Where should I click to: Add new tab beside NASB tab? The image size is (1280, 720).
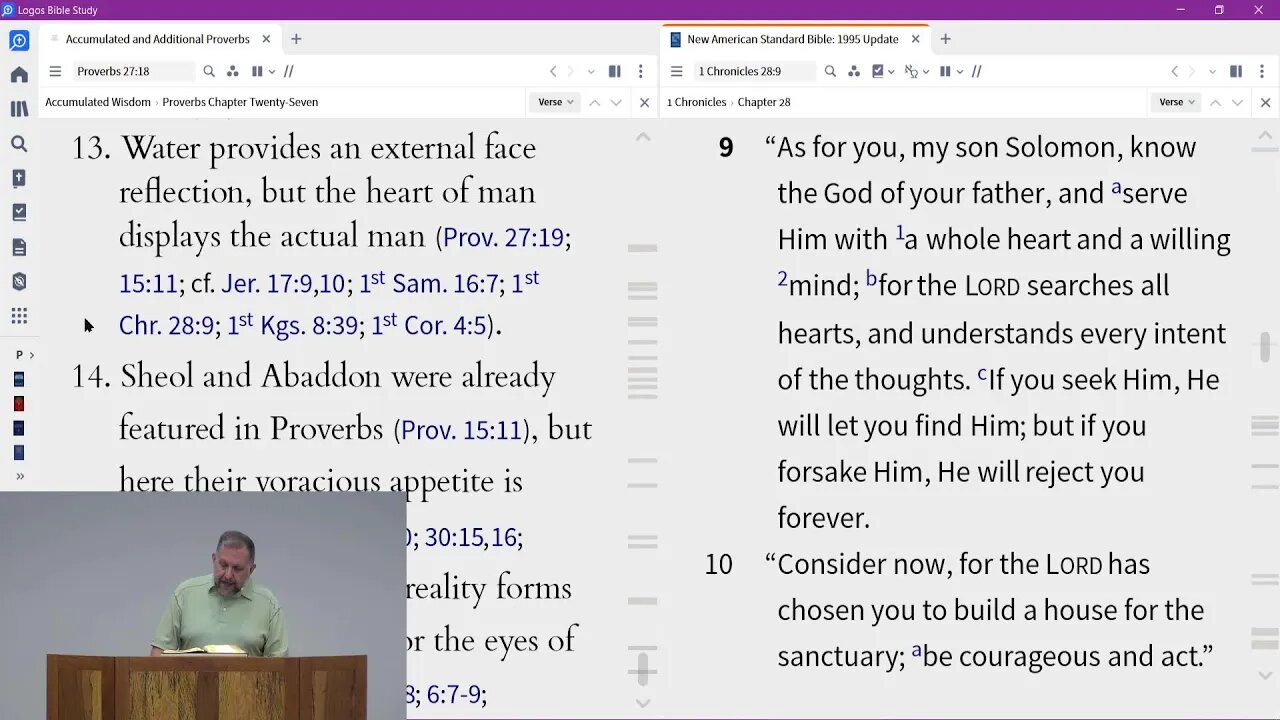[945, 39]
